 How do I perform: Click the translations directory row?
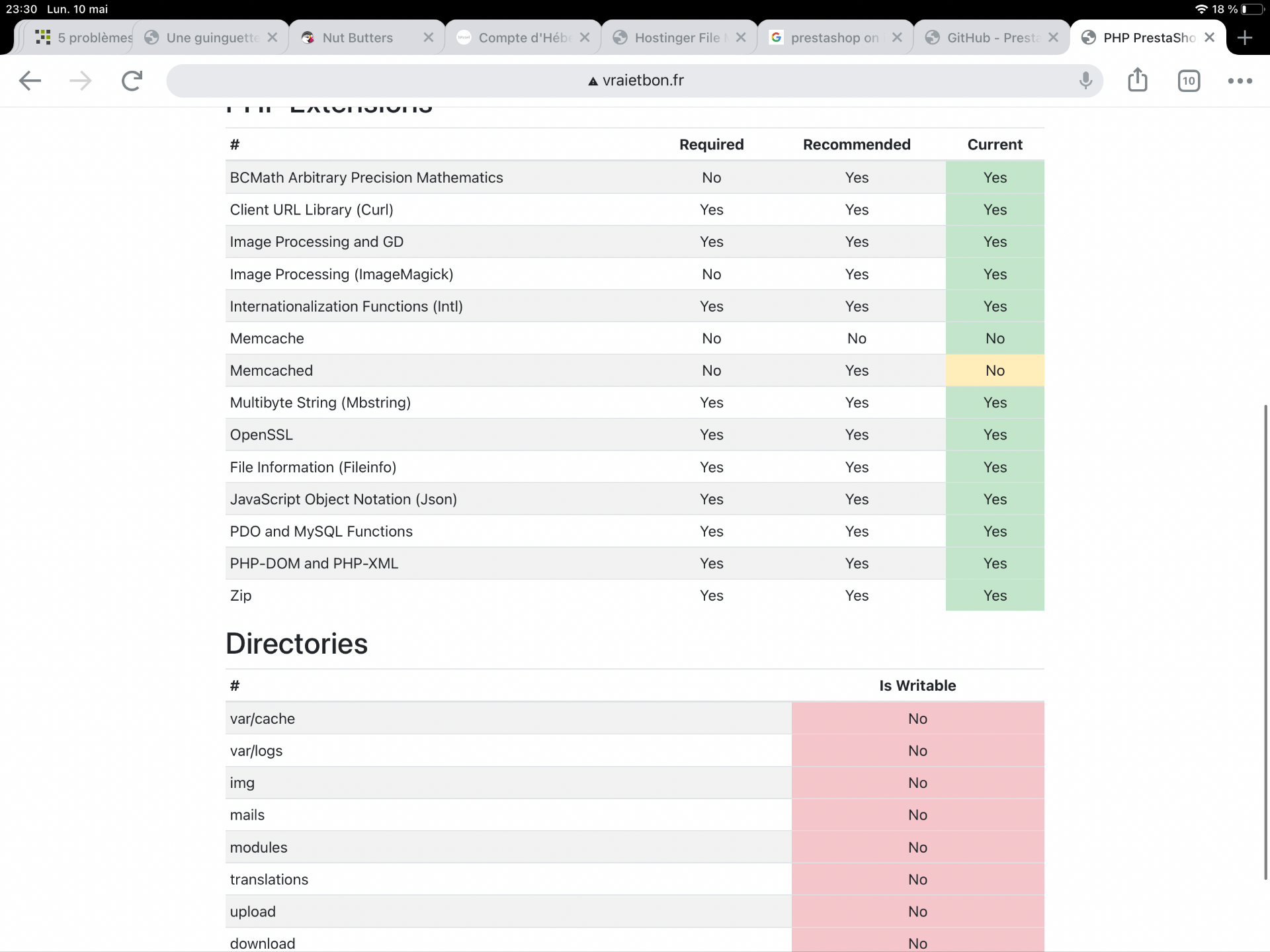pos(635,879)
